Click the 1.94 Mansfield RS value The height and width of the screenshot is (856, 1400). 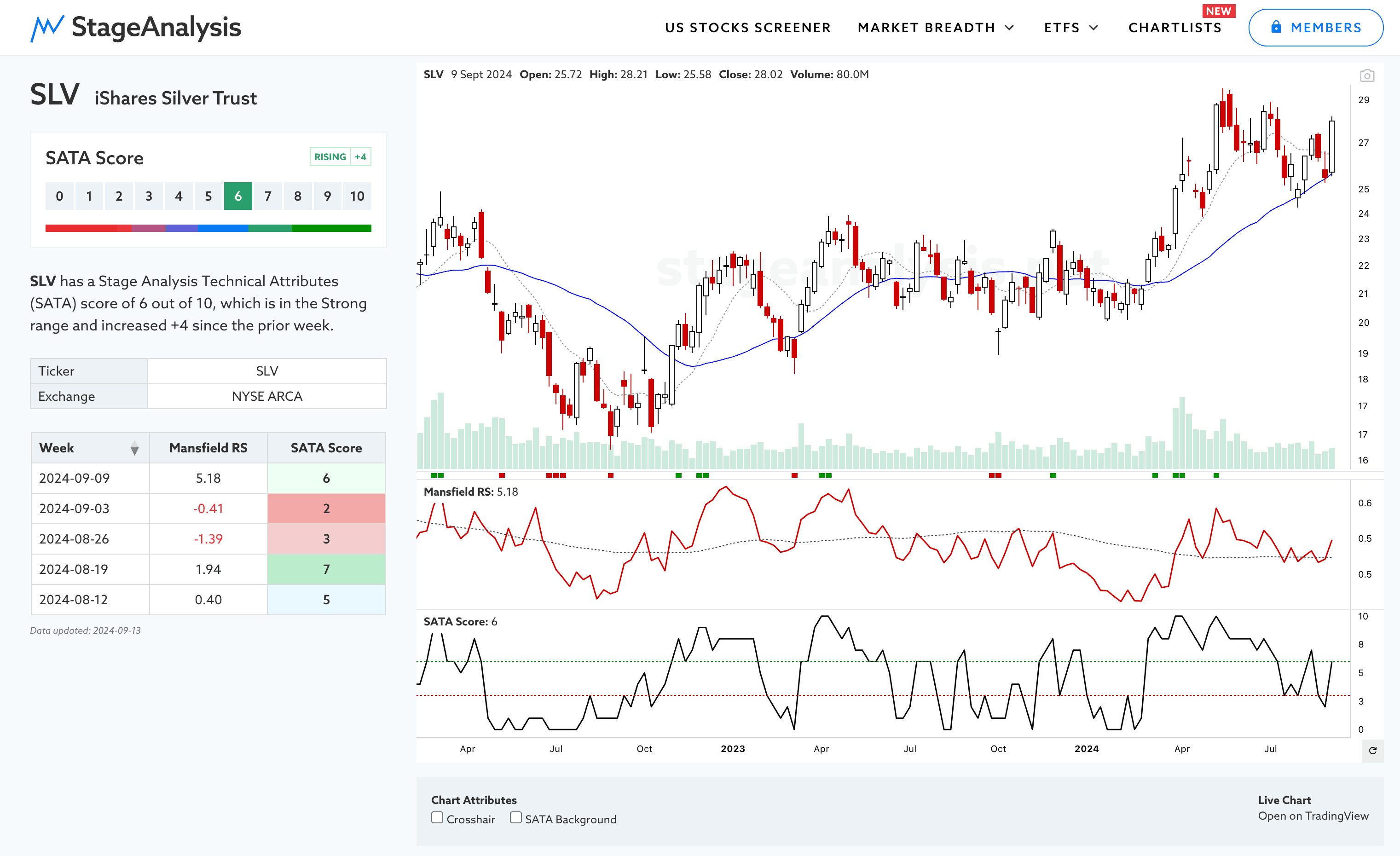(x=208, y=569)
